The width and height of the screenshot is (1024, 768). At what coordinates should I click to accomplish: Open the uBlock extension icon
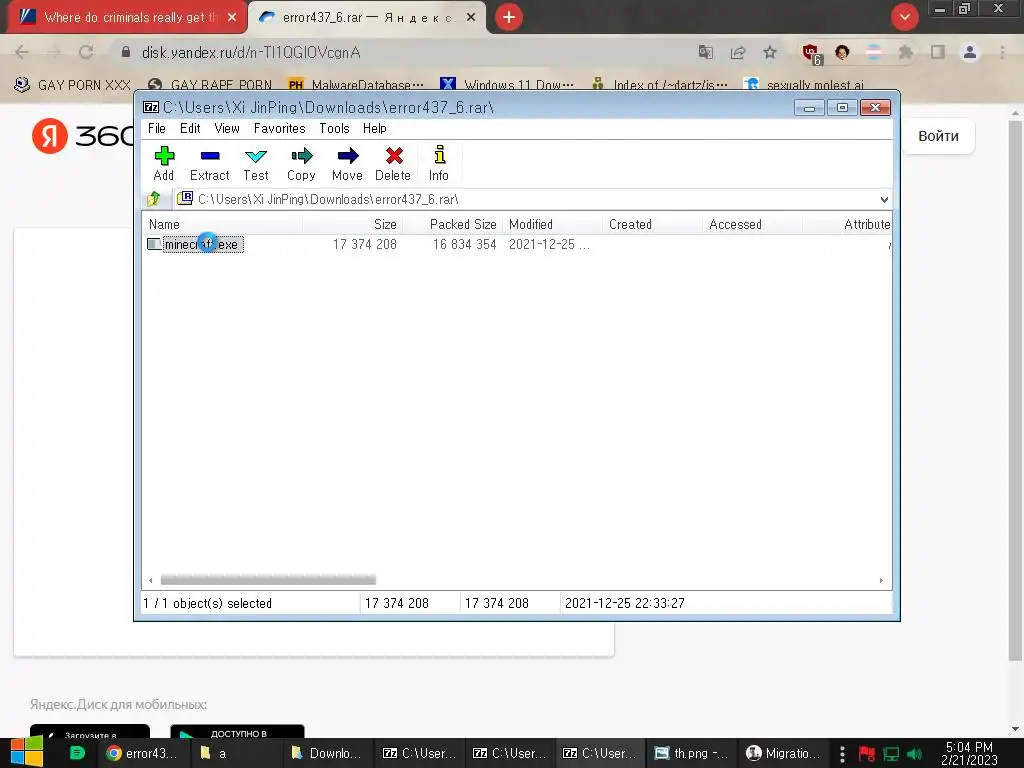(812, 54)
